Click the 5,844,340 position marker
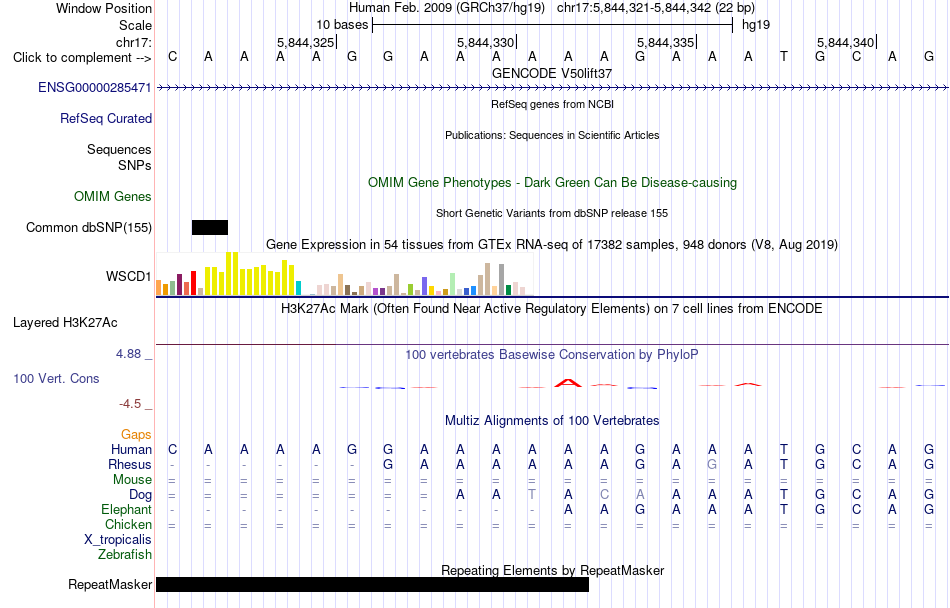Viewport: 950px width, 608px height. (x=846, y=42)
